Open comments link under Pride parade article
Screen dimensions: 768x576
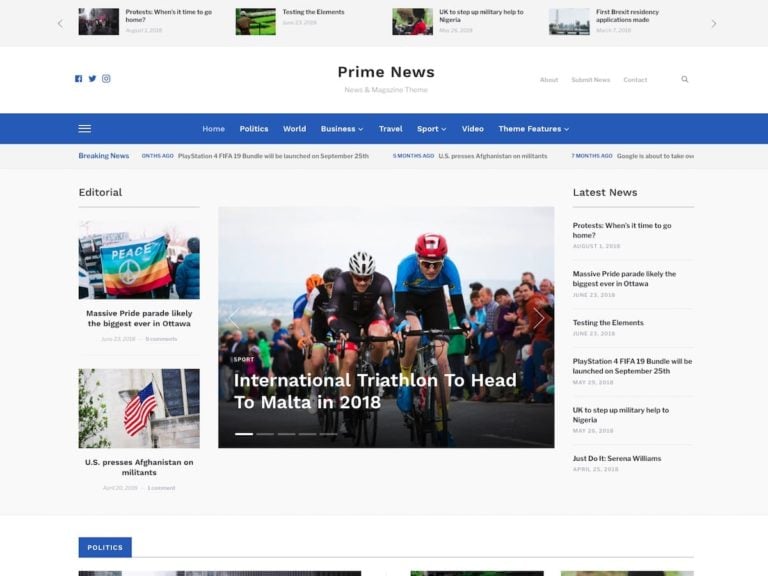pyautogui.click(x=161, y=339)
